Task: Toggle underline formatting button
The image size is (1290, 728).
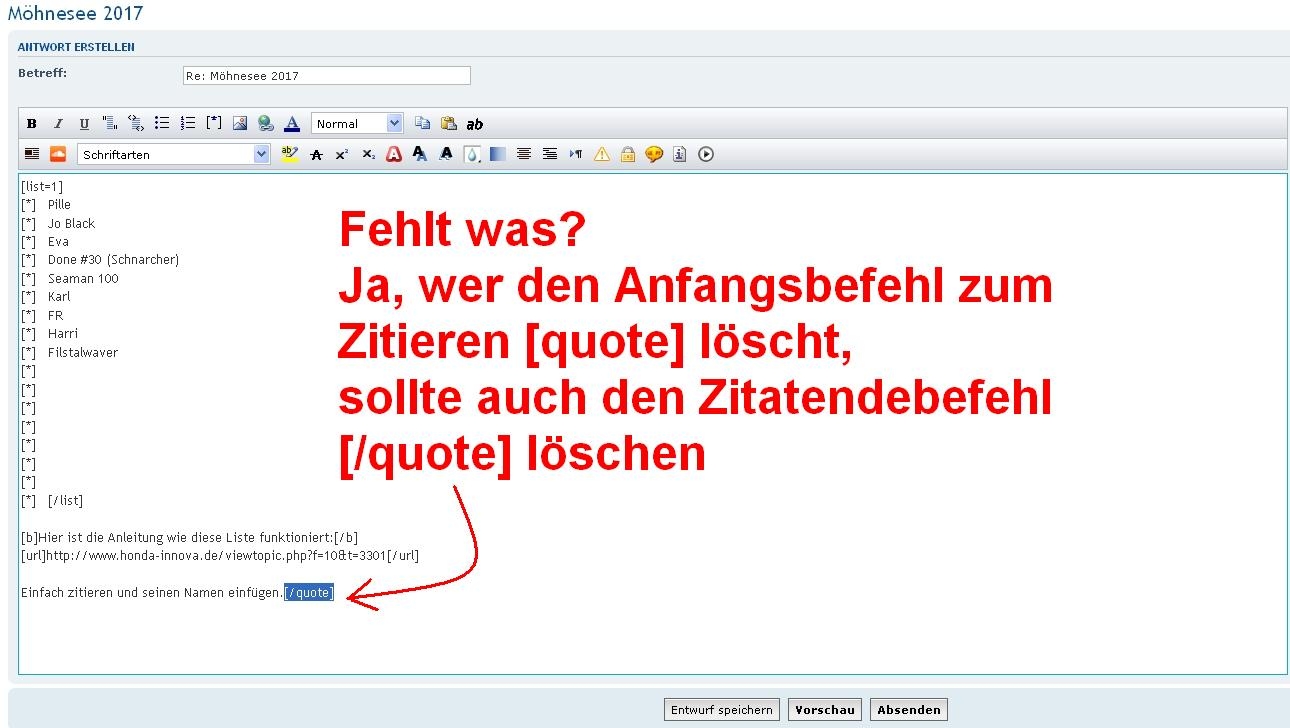Action: [84, 124]
